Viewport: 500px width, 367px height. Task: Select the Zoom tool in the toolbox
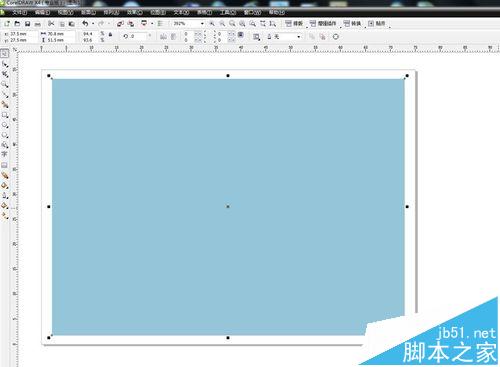pyautogui.click(x=5, y=84)
